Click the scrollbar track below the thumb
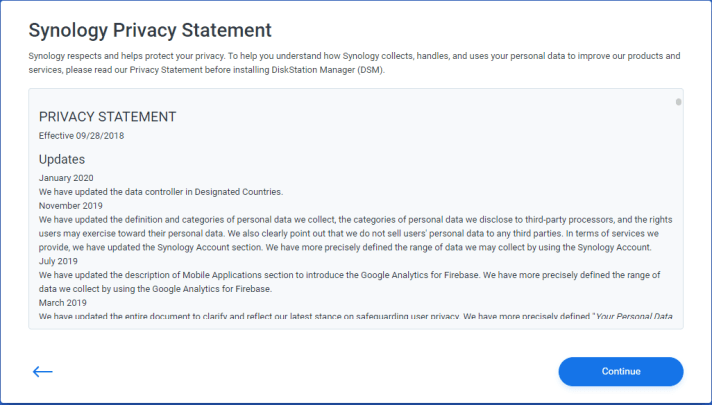Viewport: 712px width, 405px height. pos(679,220)
